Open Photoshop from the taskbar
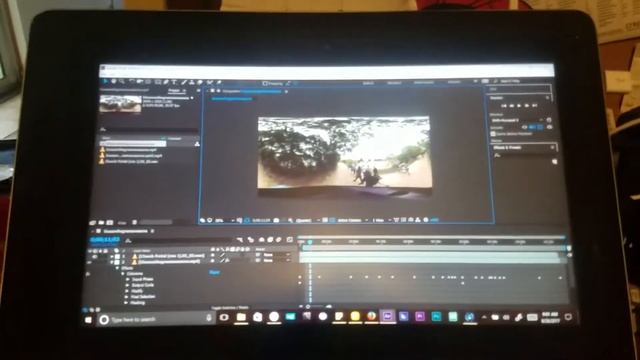640x360 pixels. coord(436,317)
